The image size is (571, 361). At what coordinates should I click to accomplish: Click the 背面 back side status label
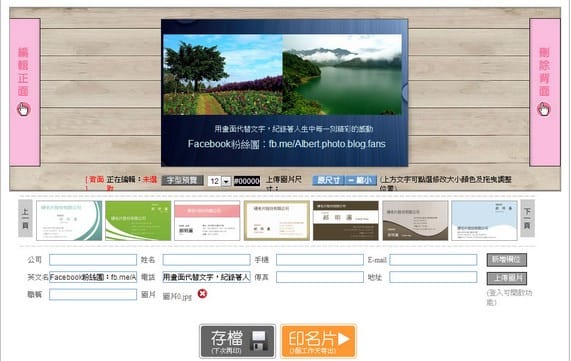coord(96,179)
